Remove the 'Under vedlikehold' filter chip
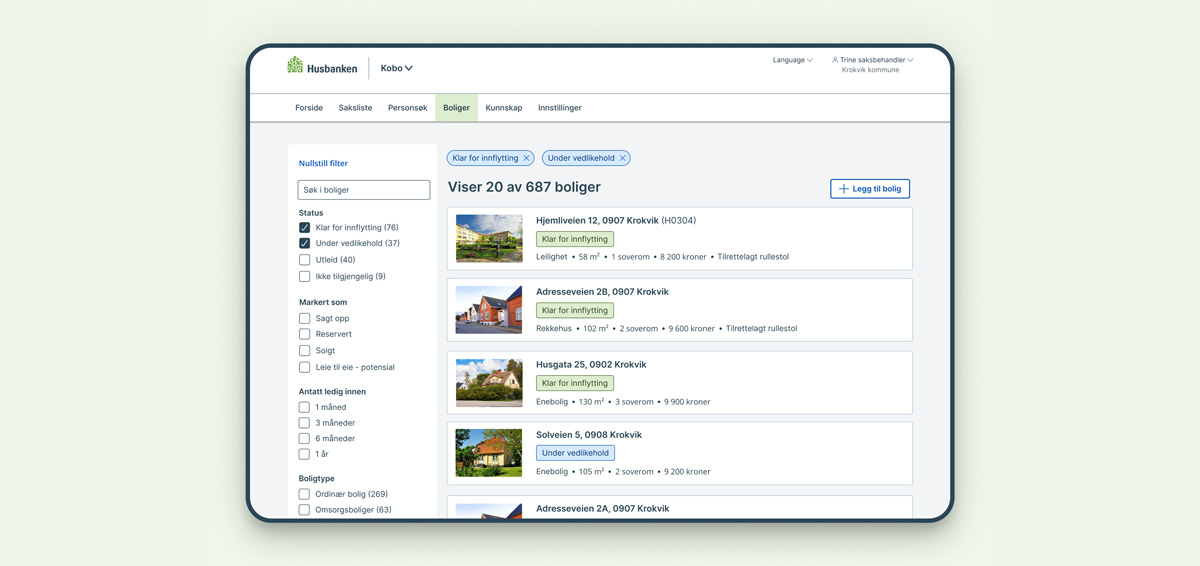Image resolution: width=1200 pixels, height=566 pixels. pos(622,158)
